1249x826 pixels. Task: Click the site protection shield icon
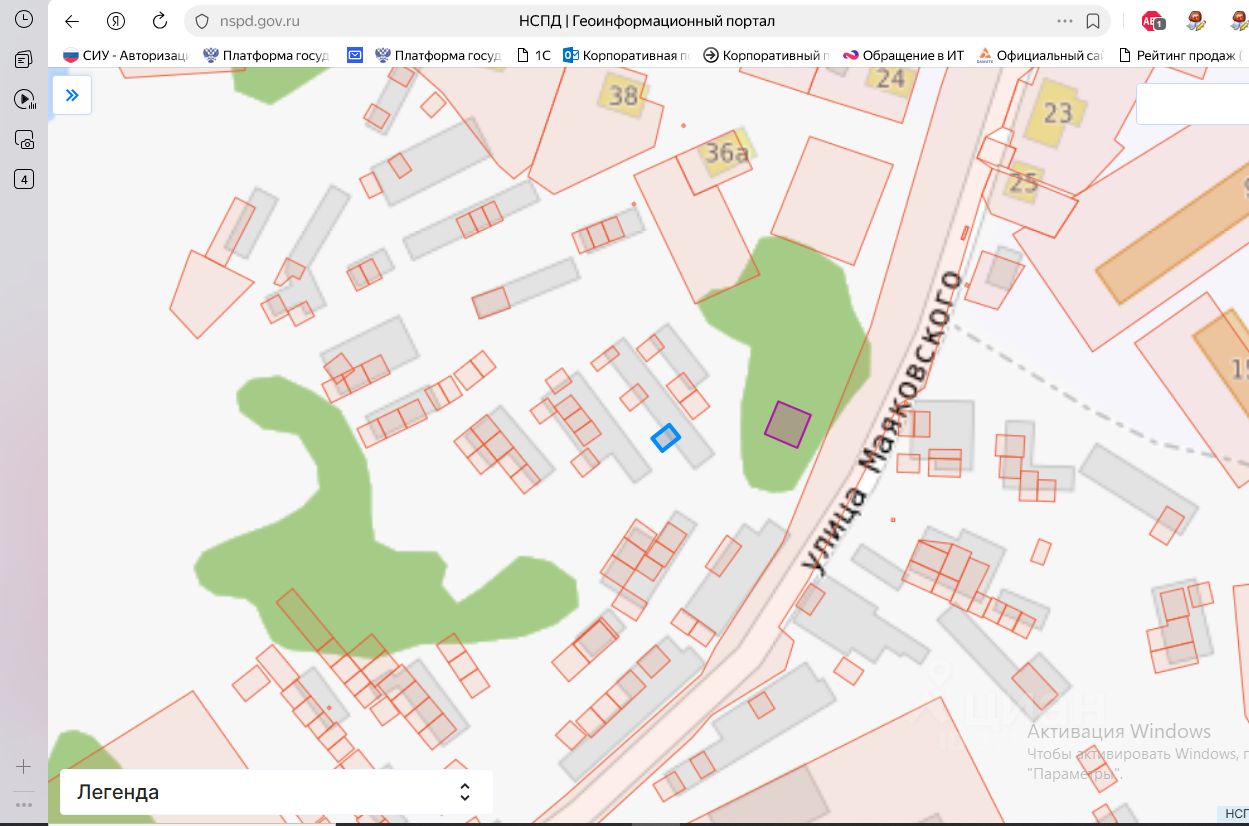pyautogui.click(x=201, y=21)
